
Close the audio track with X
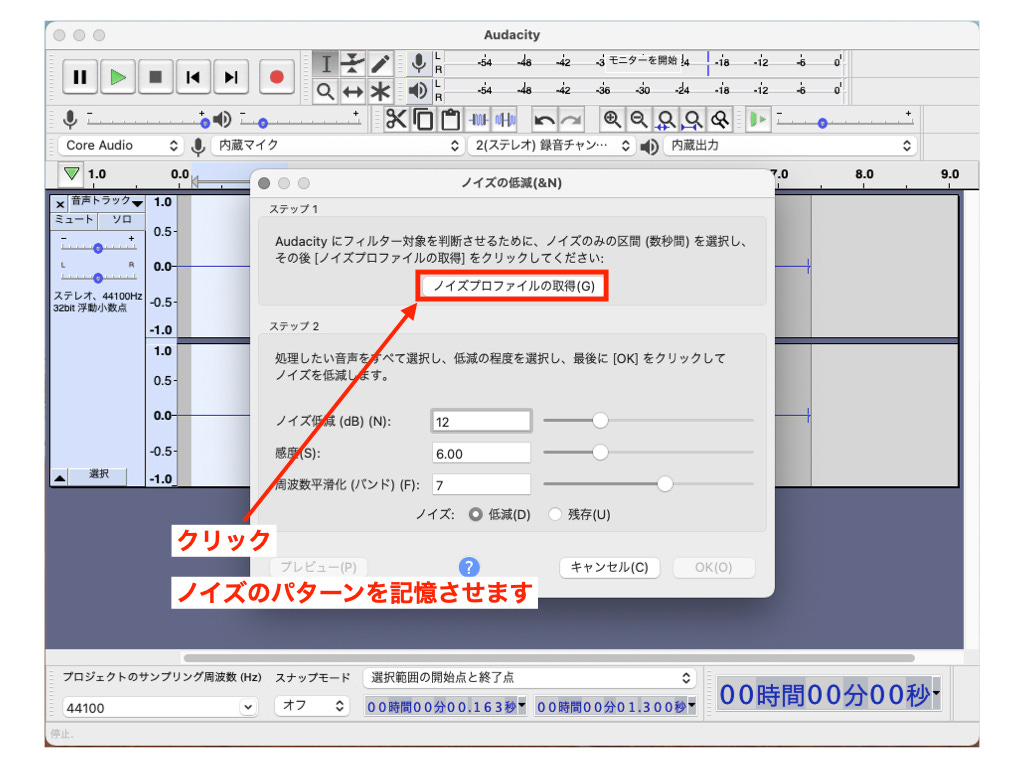[x=60, y=204]
